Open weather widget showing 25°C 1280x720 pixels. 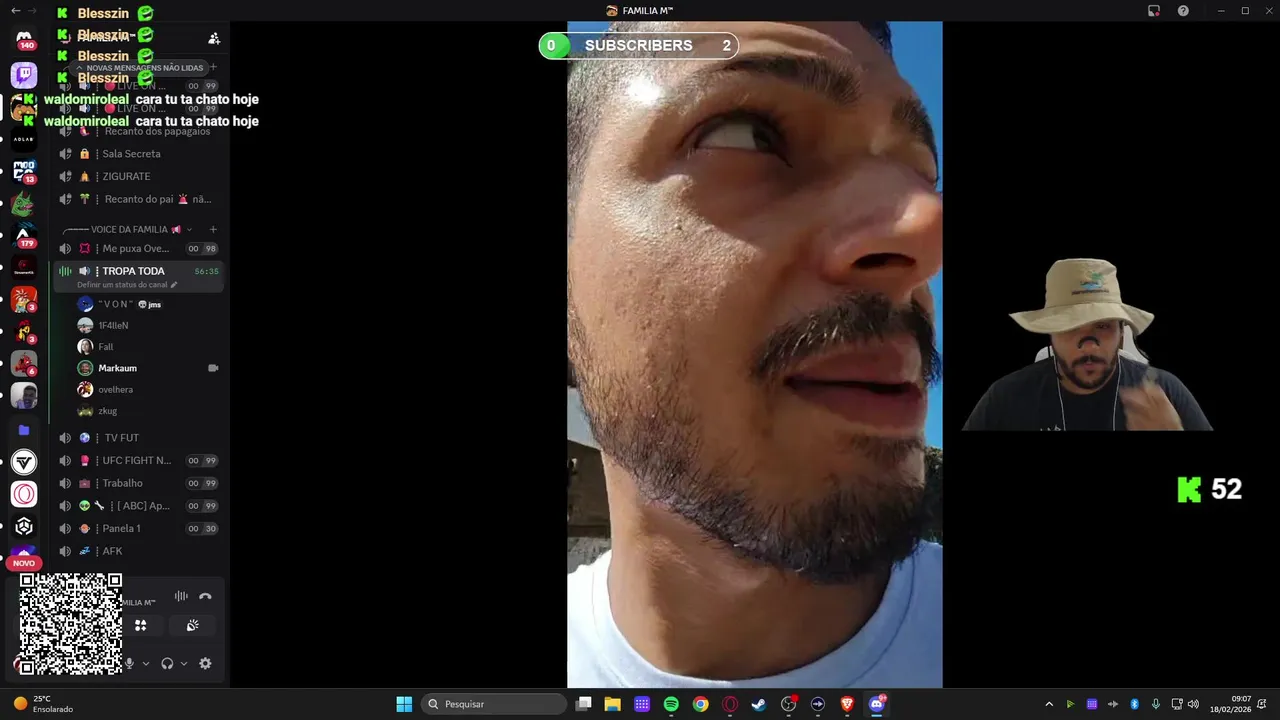tap(43, 704)
